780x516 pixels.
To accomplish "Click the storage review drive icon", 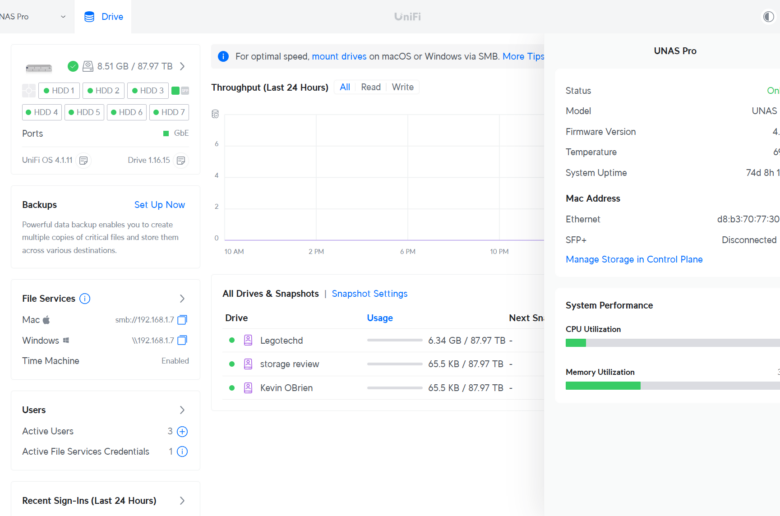I will (x=248, y=364).
